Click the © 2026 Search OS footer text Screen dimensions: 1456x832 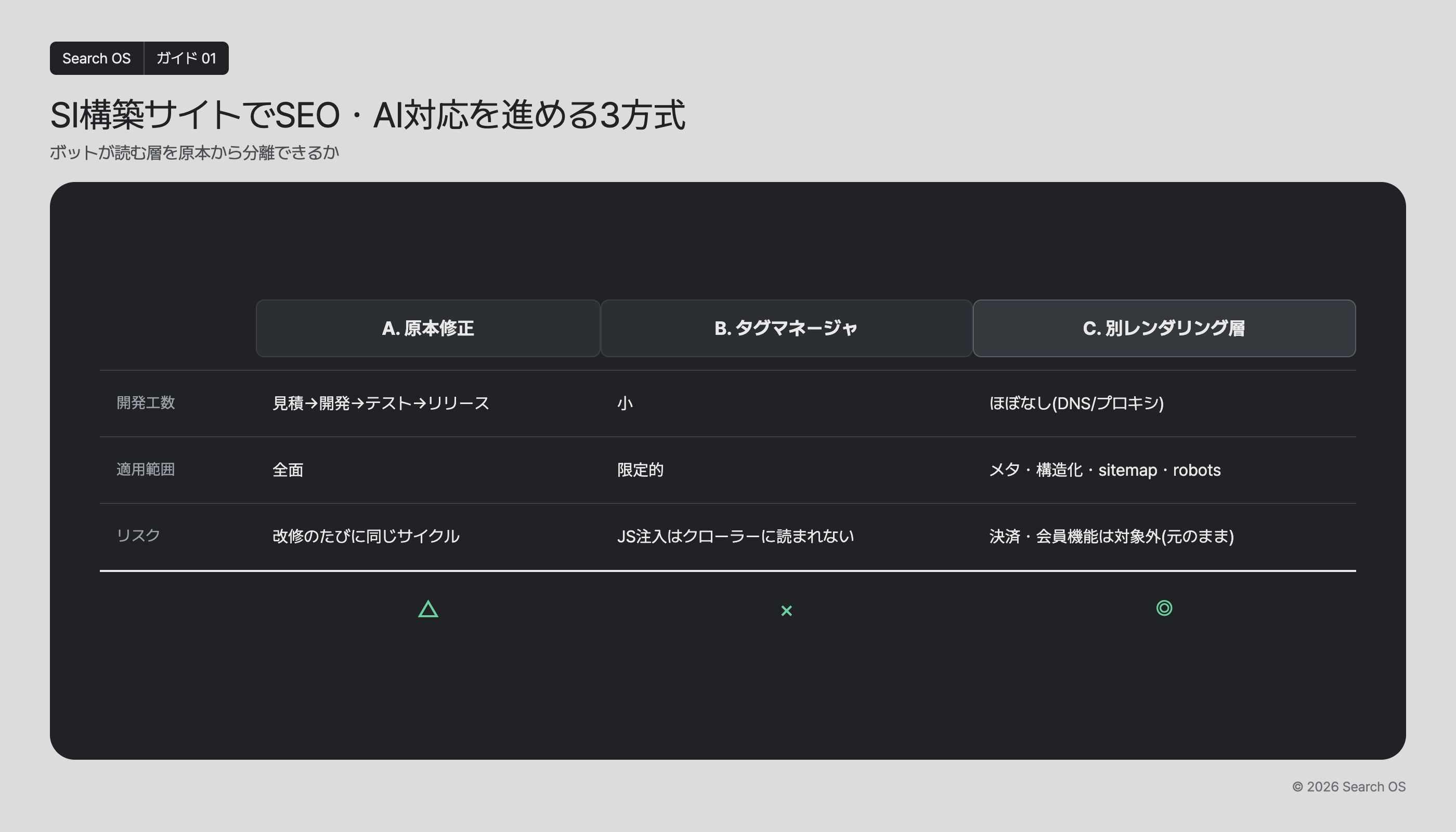coord(1348,787)
